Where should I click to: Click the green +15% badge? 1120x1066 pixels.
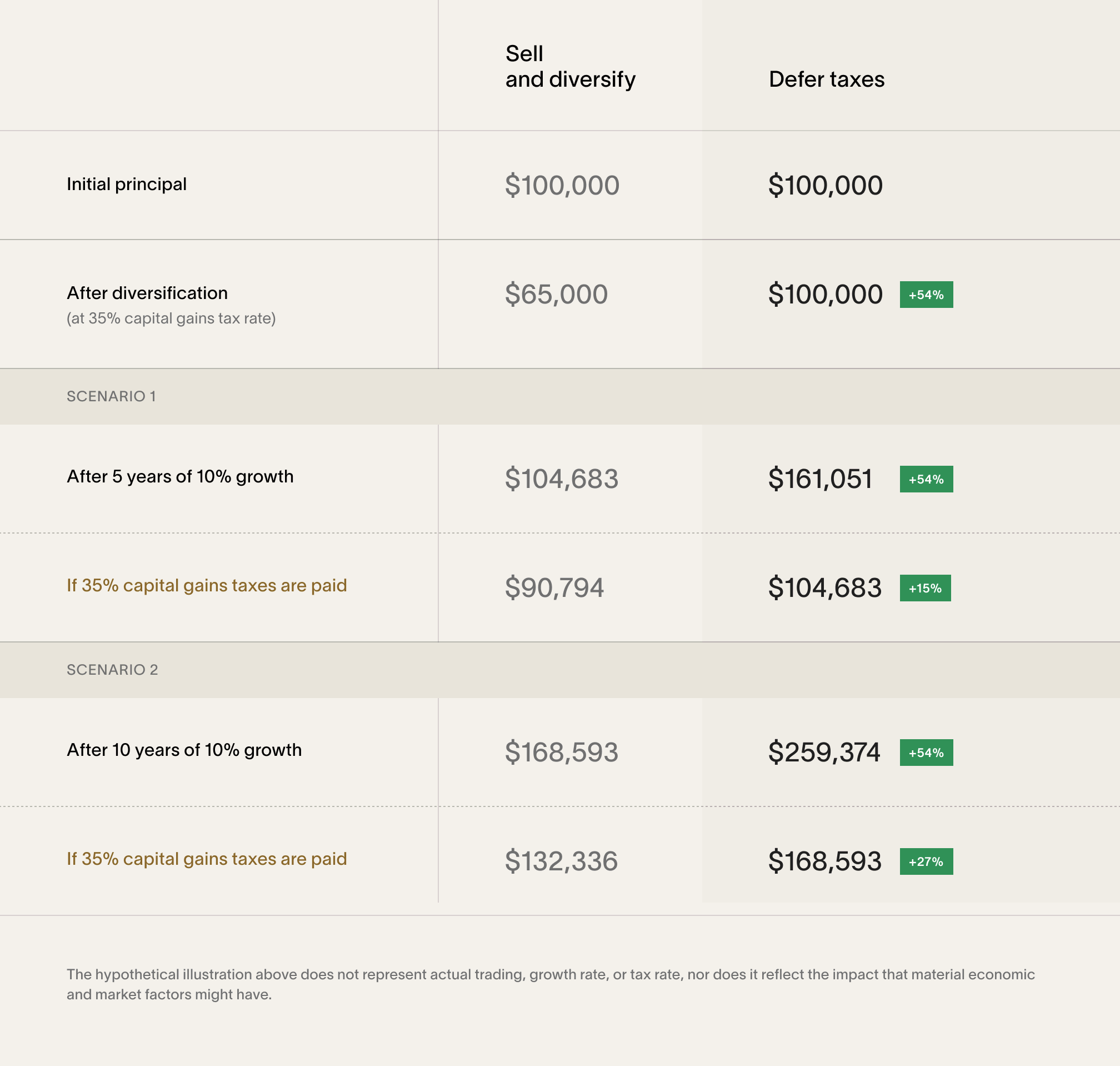pyautogui.click(x=924, y=588)
